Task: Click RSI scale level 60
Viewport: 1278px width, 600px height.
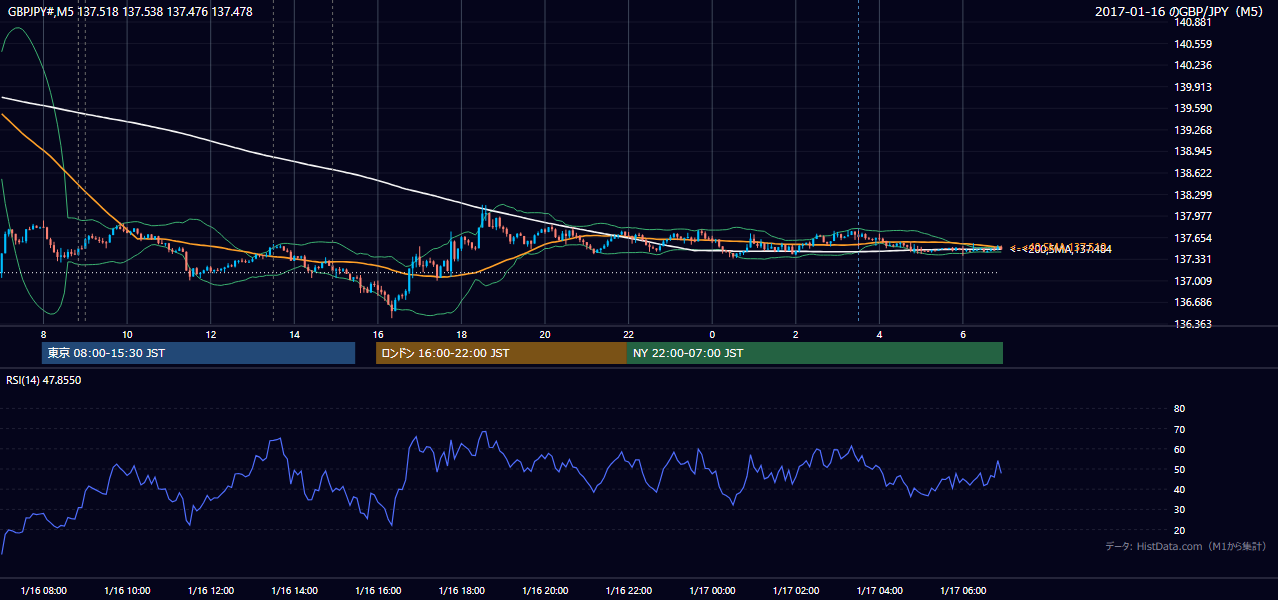Action: [1179, 449]
